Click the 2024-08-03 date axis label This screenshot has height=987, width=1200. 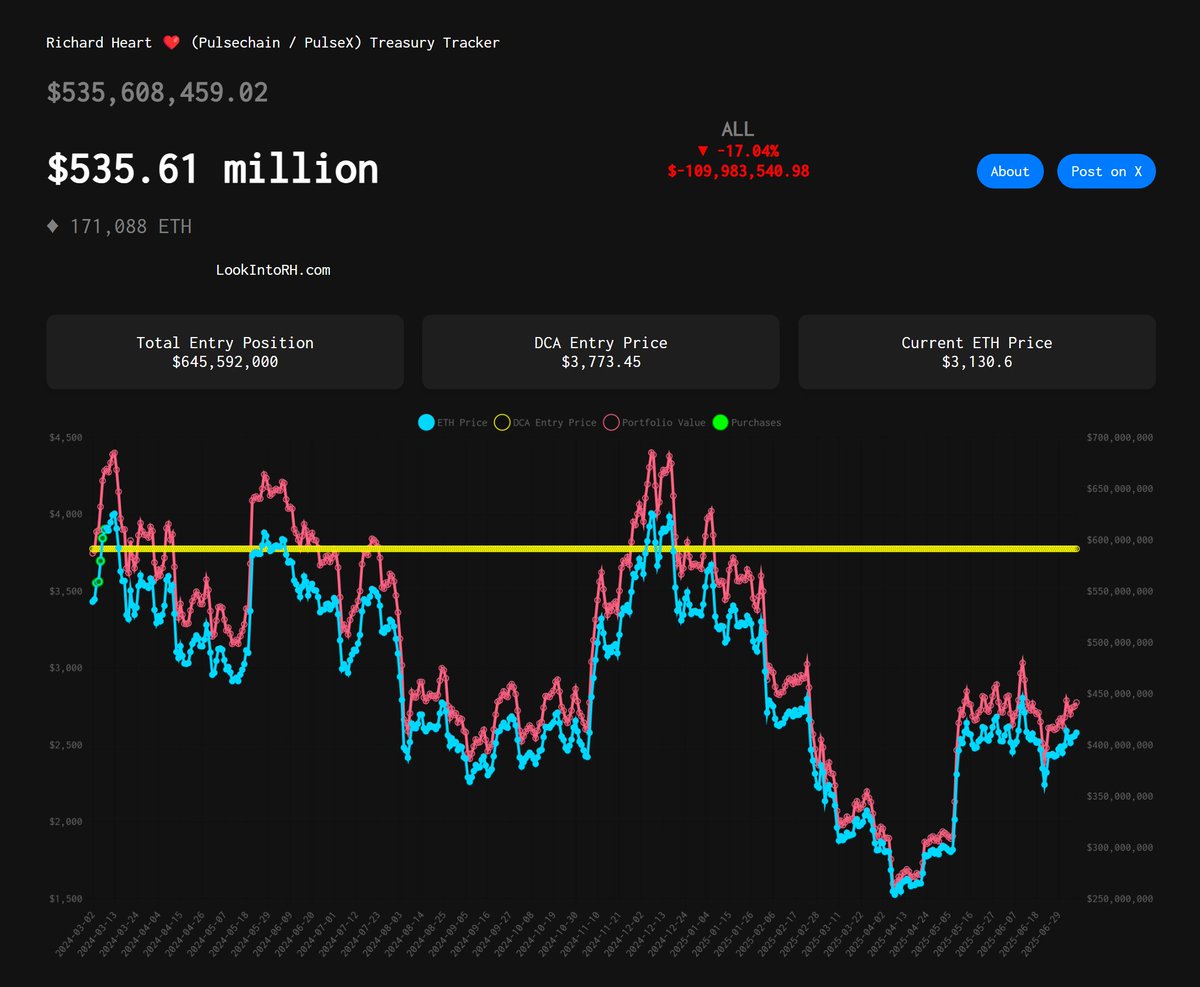[382, 932]
